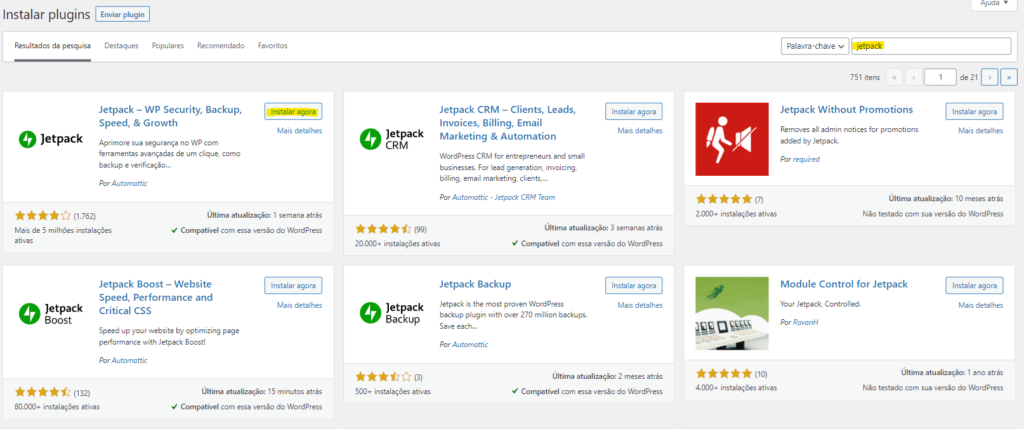Go to the next results page

click(989, 77)
